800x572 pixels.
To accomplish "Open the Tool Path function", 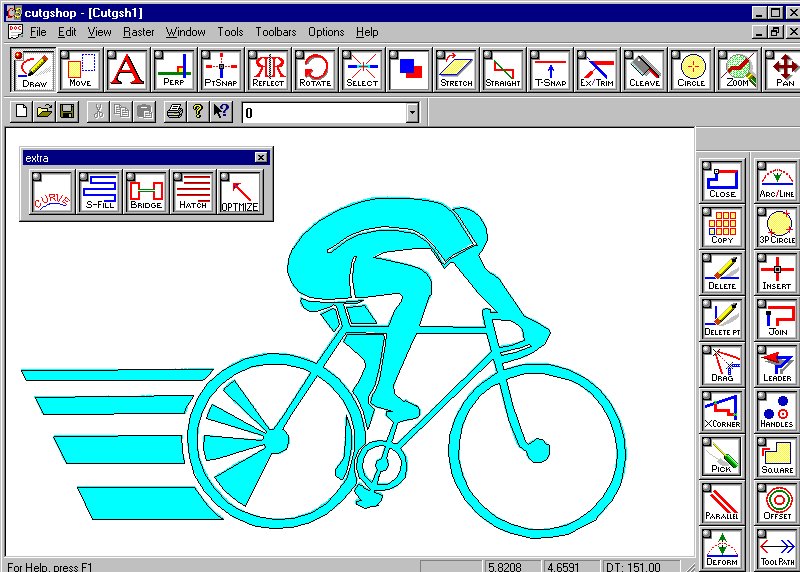I will 776,549.
